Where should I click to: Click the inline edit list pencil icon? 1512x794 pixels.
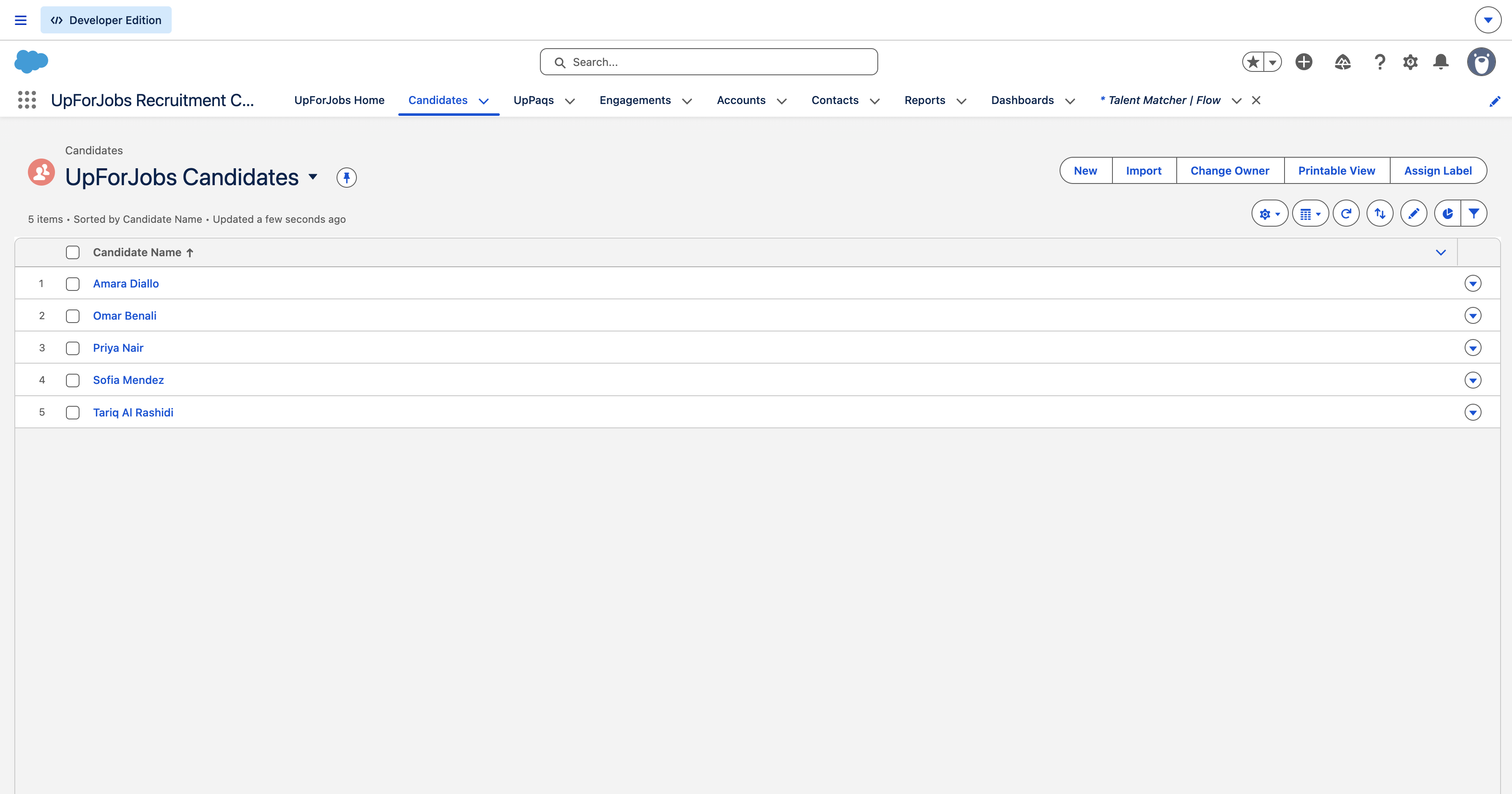1414,214
